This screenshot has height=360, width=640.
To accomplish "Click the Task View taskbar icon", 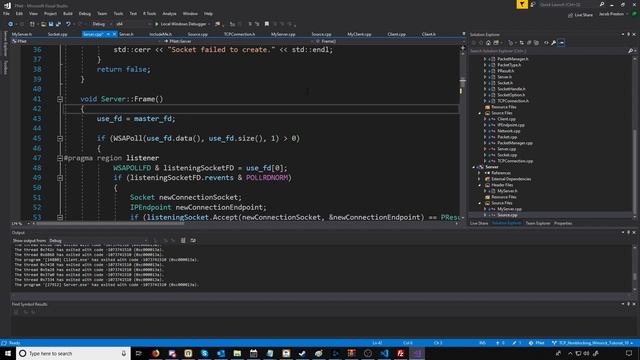I will (139, 353).
